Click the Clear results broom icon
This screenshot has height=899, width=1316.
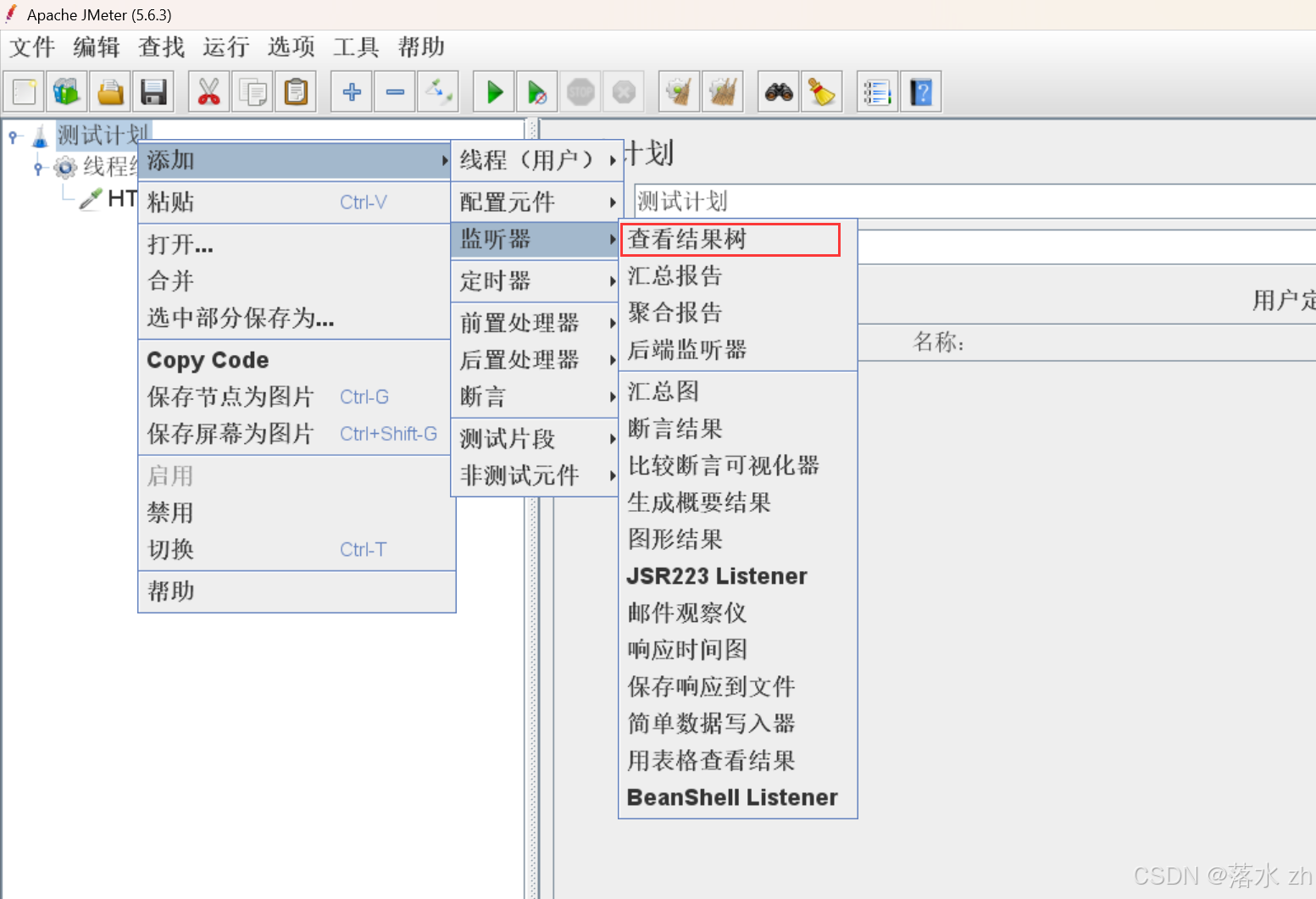(x=679, y=92)
